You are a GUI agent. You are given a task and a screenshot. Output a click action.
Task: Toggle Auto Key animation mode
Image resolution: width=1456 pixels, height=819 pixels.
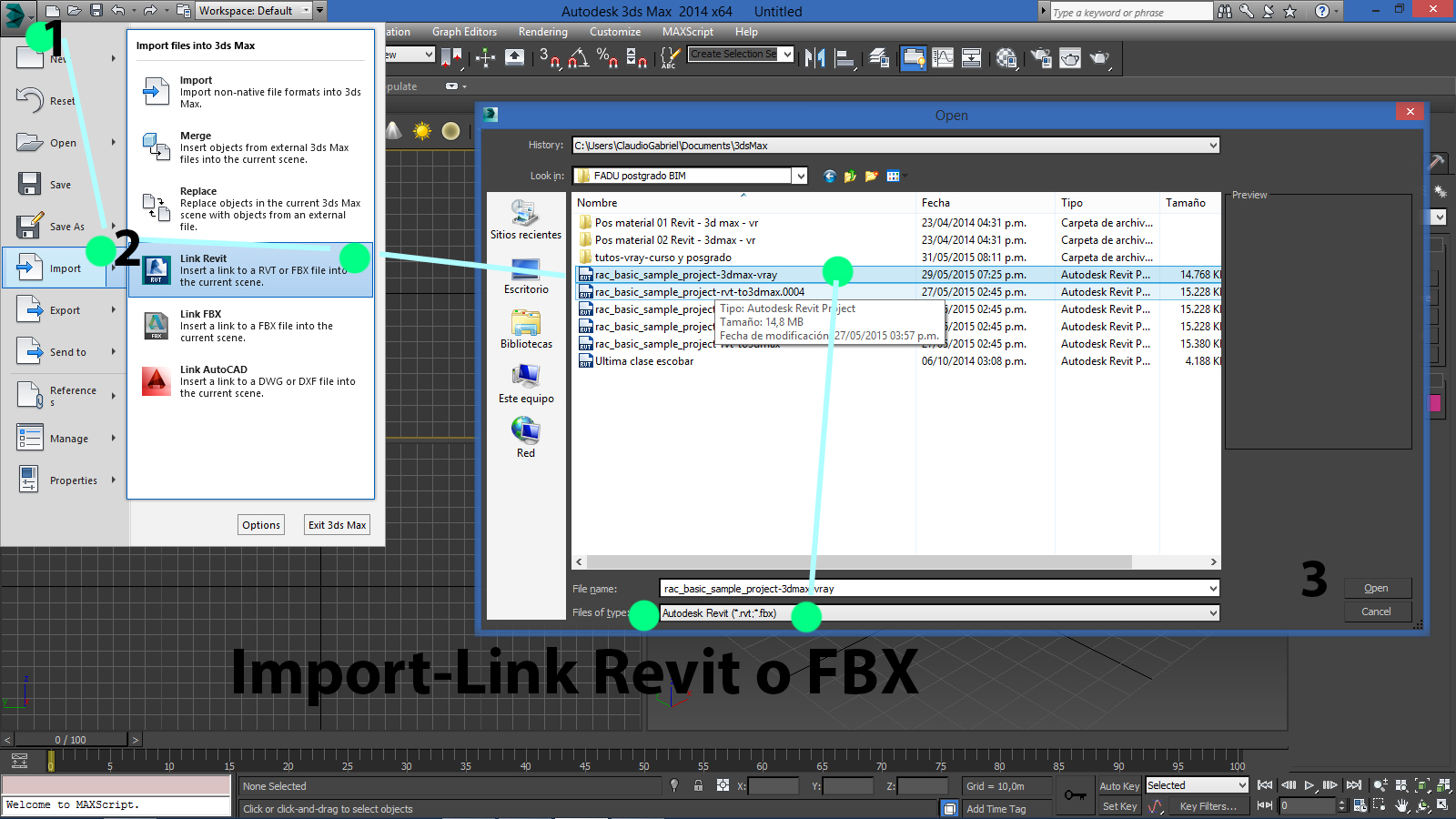click(x=1119, y=786)
